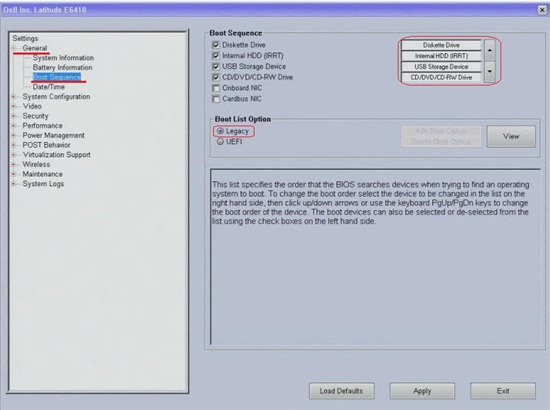Enable the Cardbus NIC checkbox
The width and height of the screenshot is (550, 410).
[216, 99]
